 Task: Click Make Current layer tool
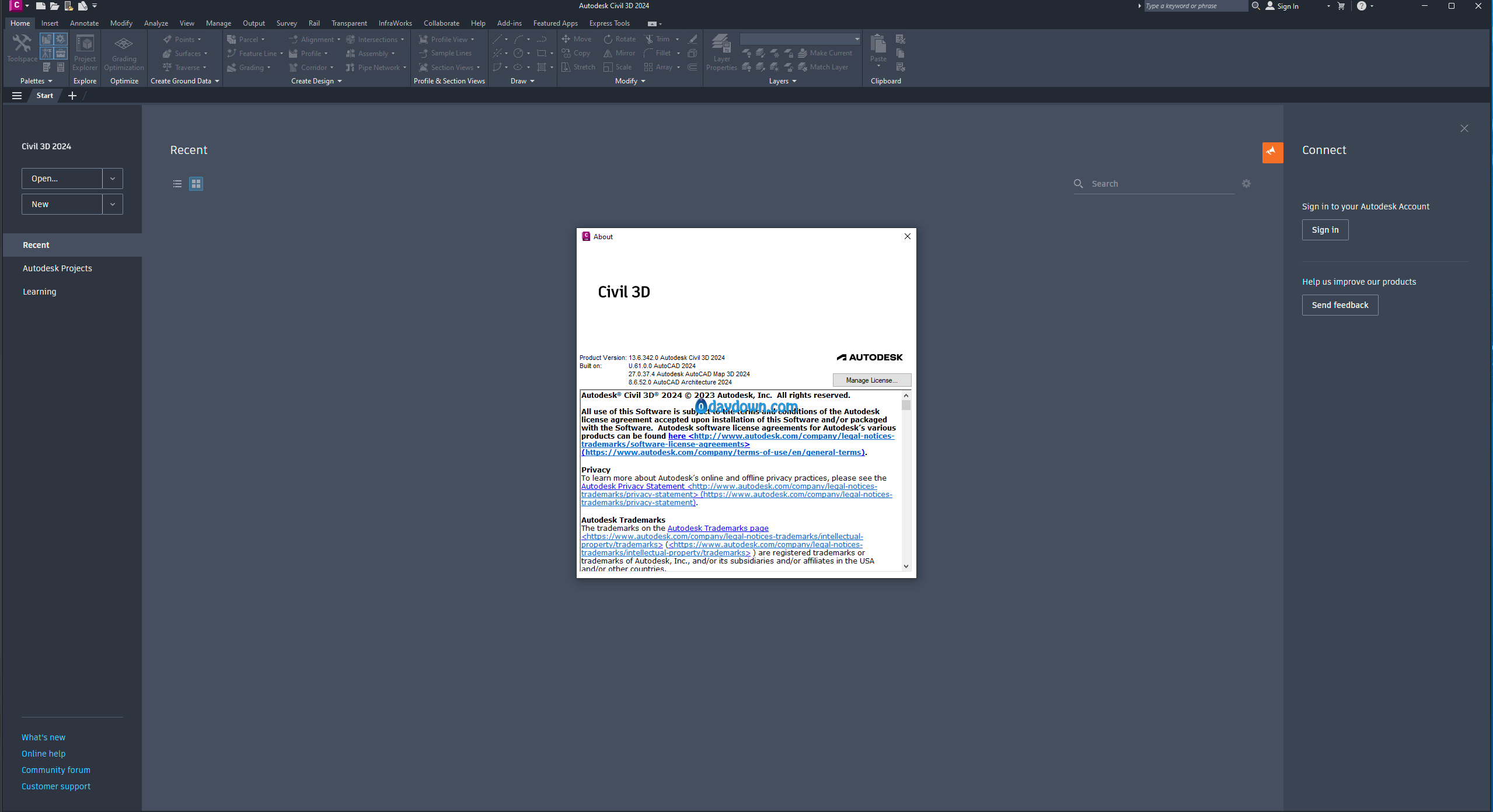(x=825, y=53)
